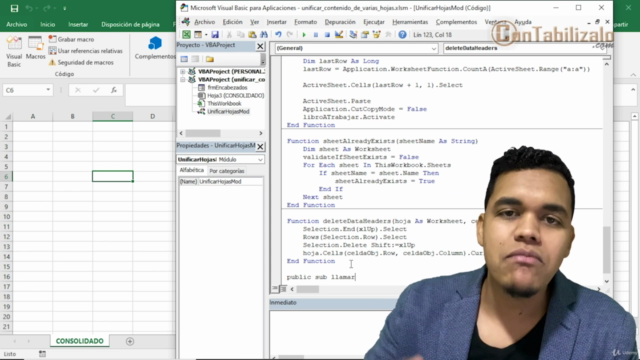Open Find with the binoculars icon
640x360 pixels.
[264, 35]
